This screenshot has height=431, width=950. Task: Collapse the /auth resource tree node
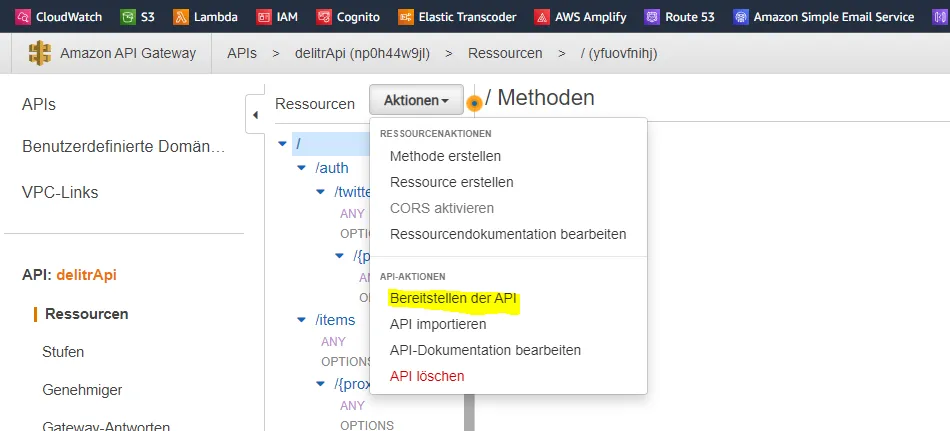(x=302, y=168)
